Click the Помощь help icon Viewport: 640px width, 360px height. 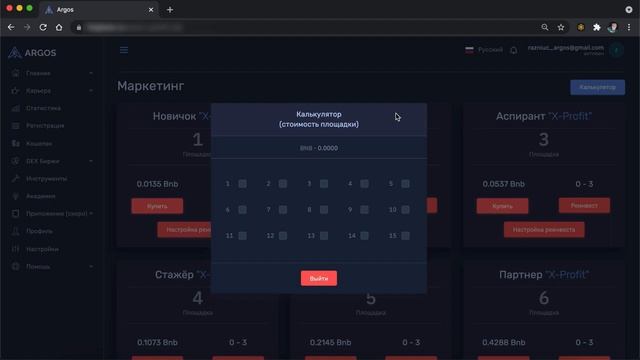point(16,266)
